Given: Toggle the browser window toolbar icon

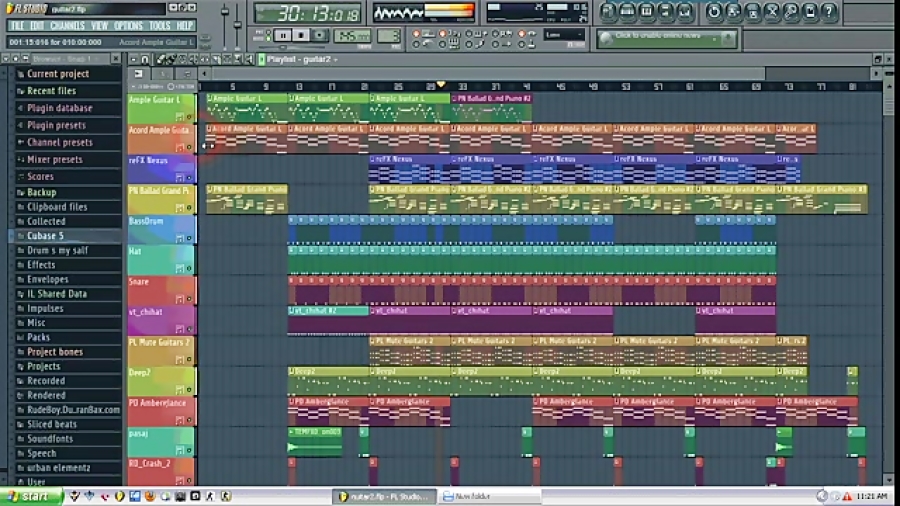Looking at the screenshot, I should 666,11.
